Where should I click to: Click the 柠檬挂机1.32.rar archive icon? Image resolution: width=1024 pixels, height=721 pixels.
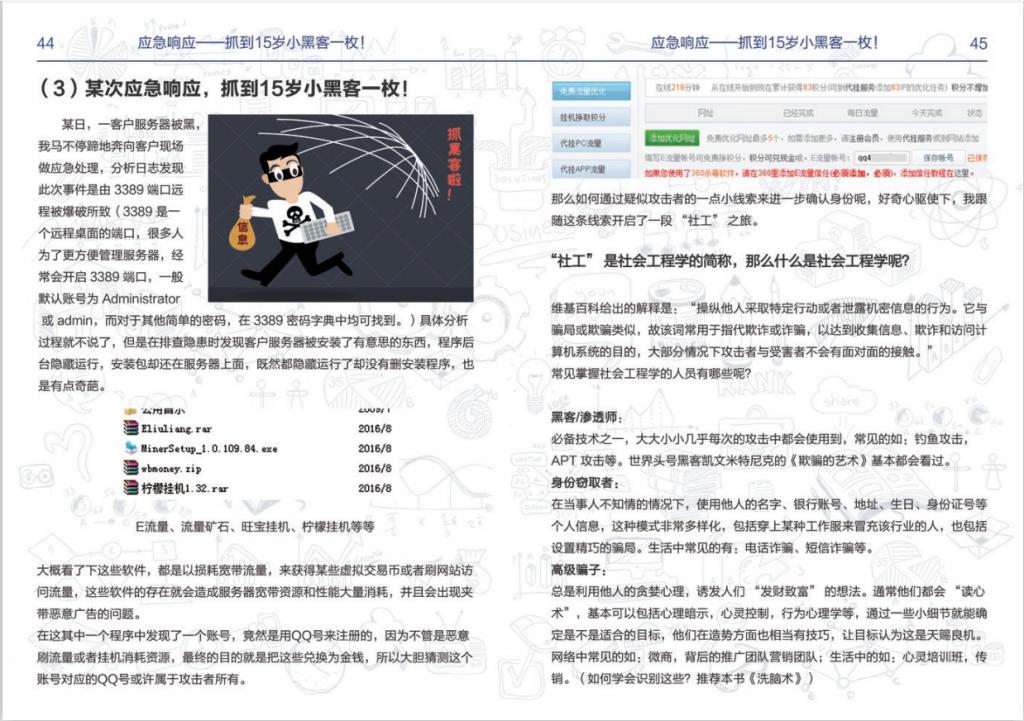click(130, 487)
